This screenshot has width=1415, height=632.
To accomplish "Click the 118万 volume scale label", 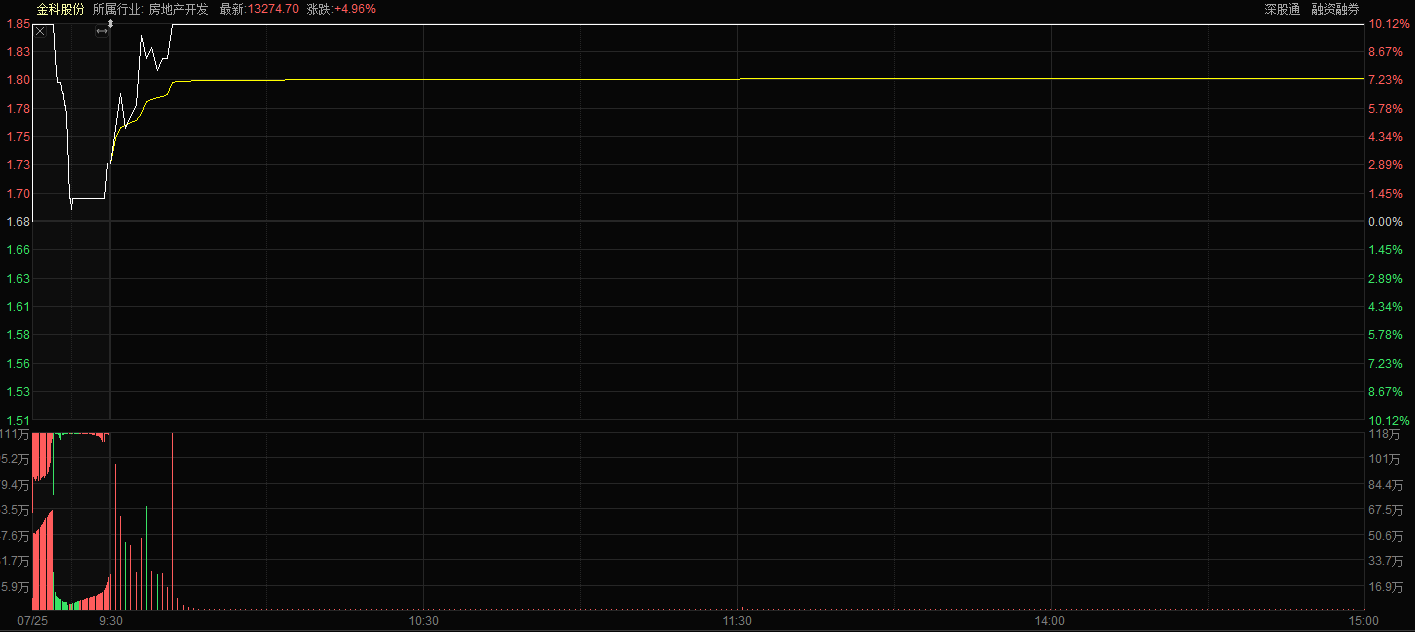I will tap(1384, 434).
